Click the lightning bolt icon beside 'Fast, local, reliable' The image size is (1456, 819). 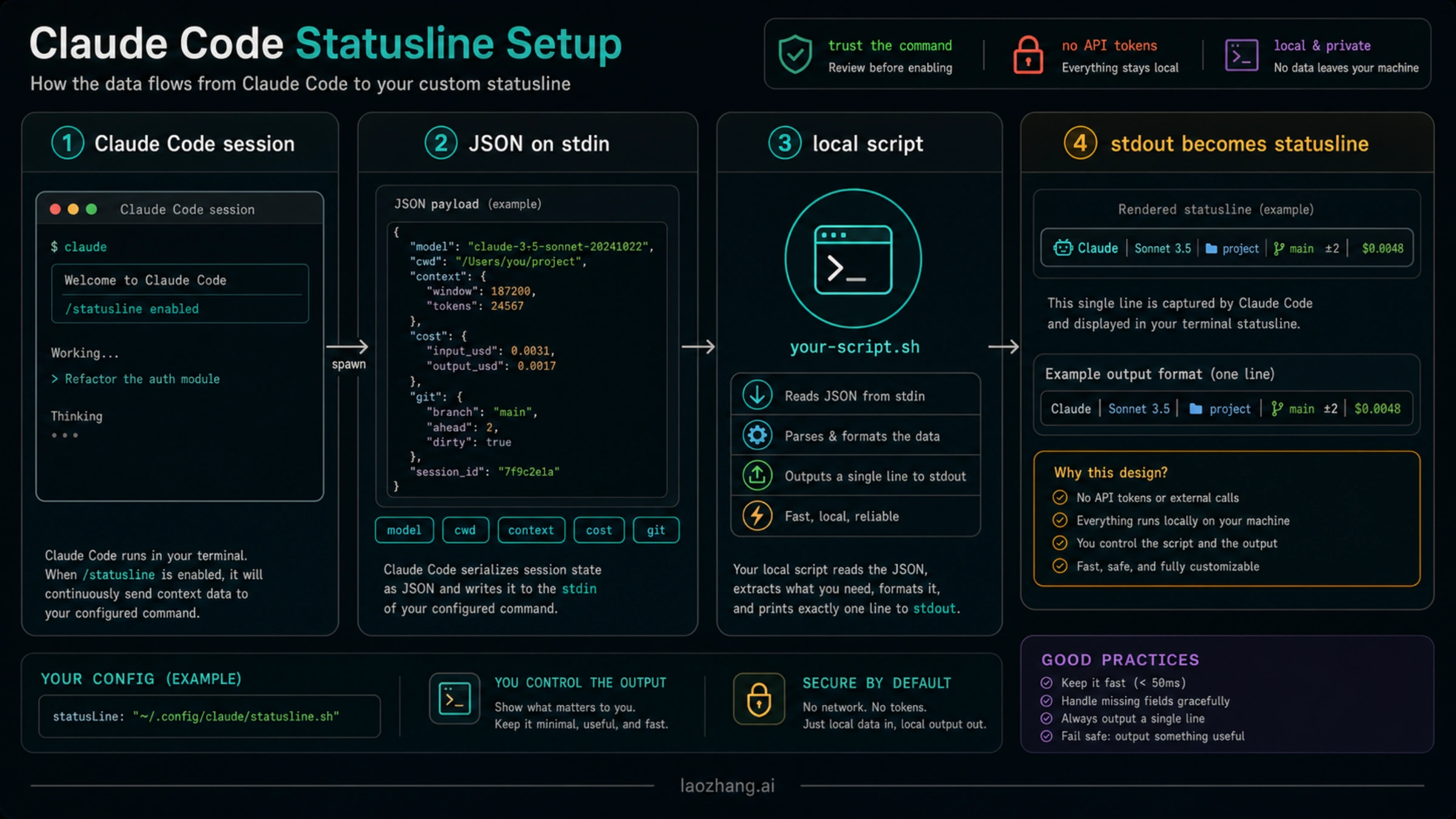click(x=757, y=516)
